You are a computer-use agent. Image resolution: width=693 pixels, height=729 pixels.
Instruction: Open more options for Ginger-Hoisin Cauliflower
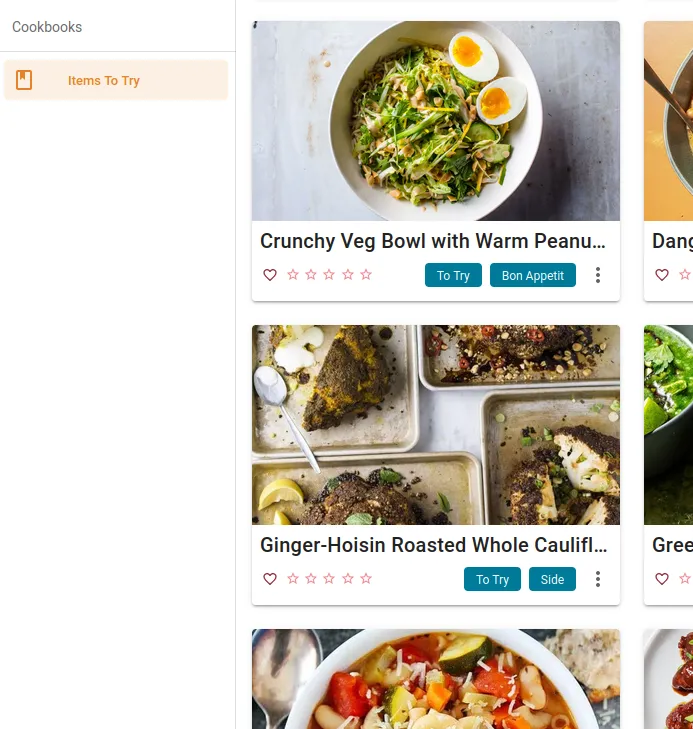598,579
